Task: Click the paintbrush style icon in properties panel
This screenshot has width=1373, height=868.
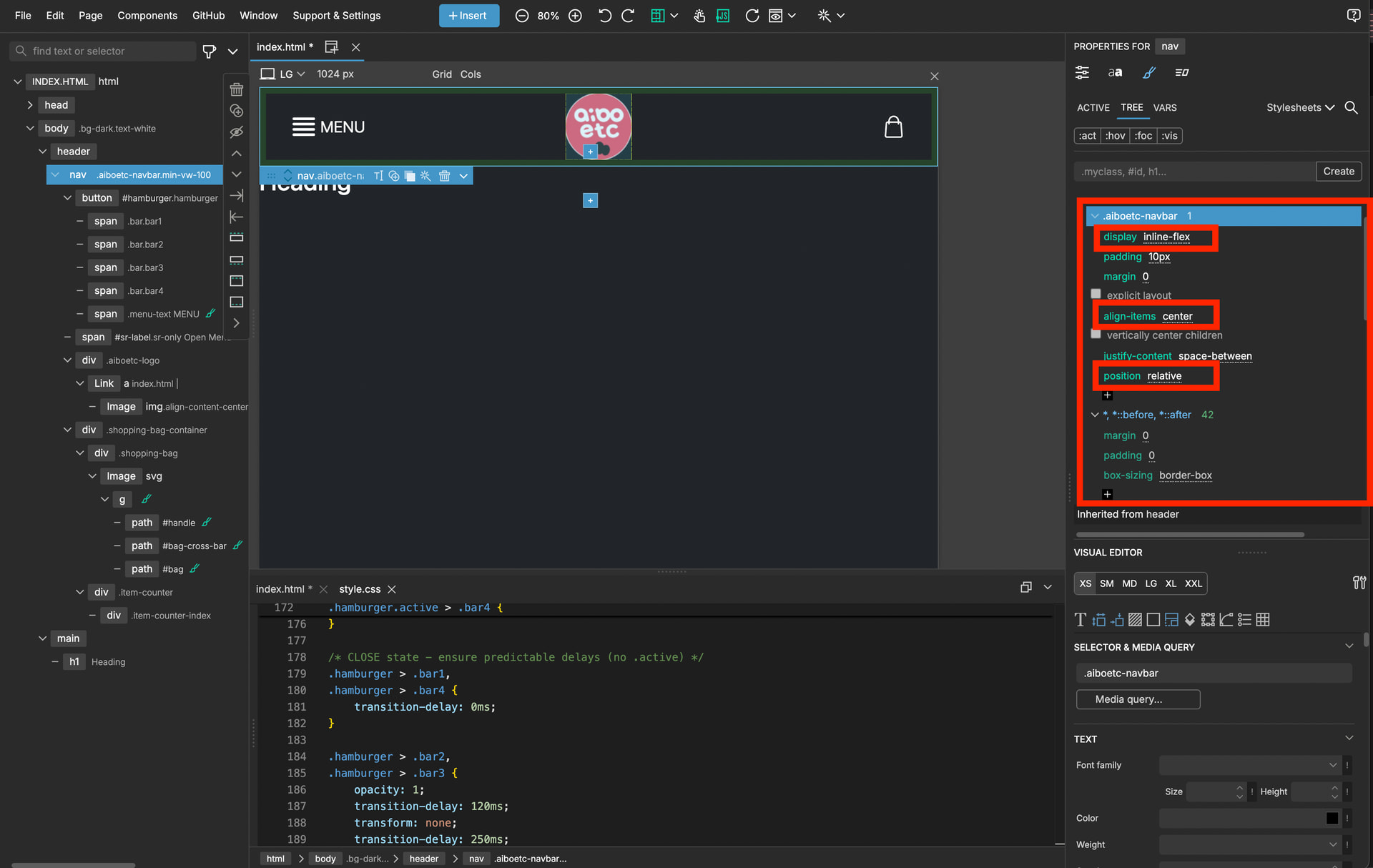Action: (x=1149, y=72)
